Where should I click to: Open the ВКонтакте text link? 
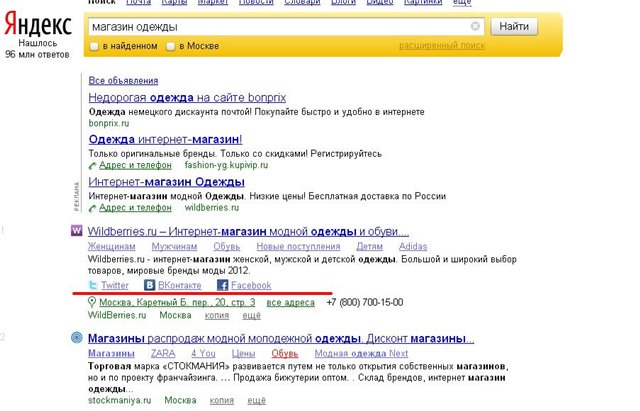[x=180, y=285]
